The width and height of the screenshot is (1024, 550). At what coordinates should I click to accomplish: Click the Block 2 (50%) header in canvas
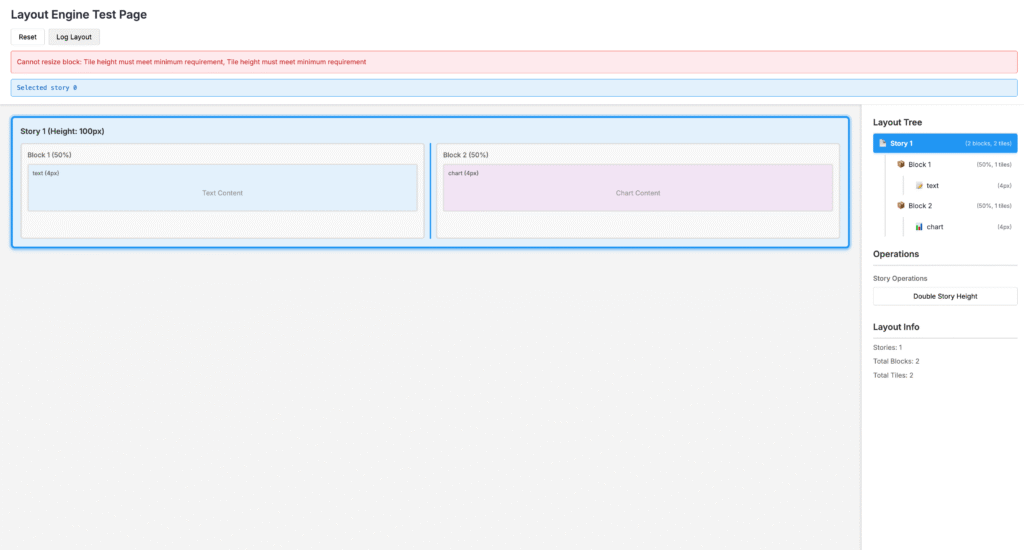click(466, 155)
